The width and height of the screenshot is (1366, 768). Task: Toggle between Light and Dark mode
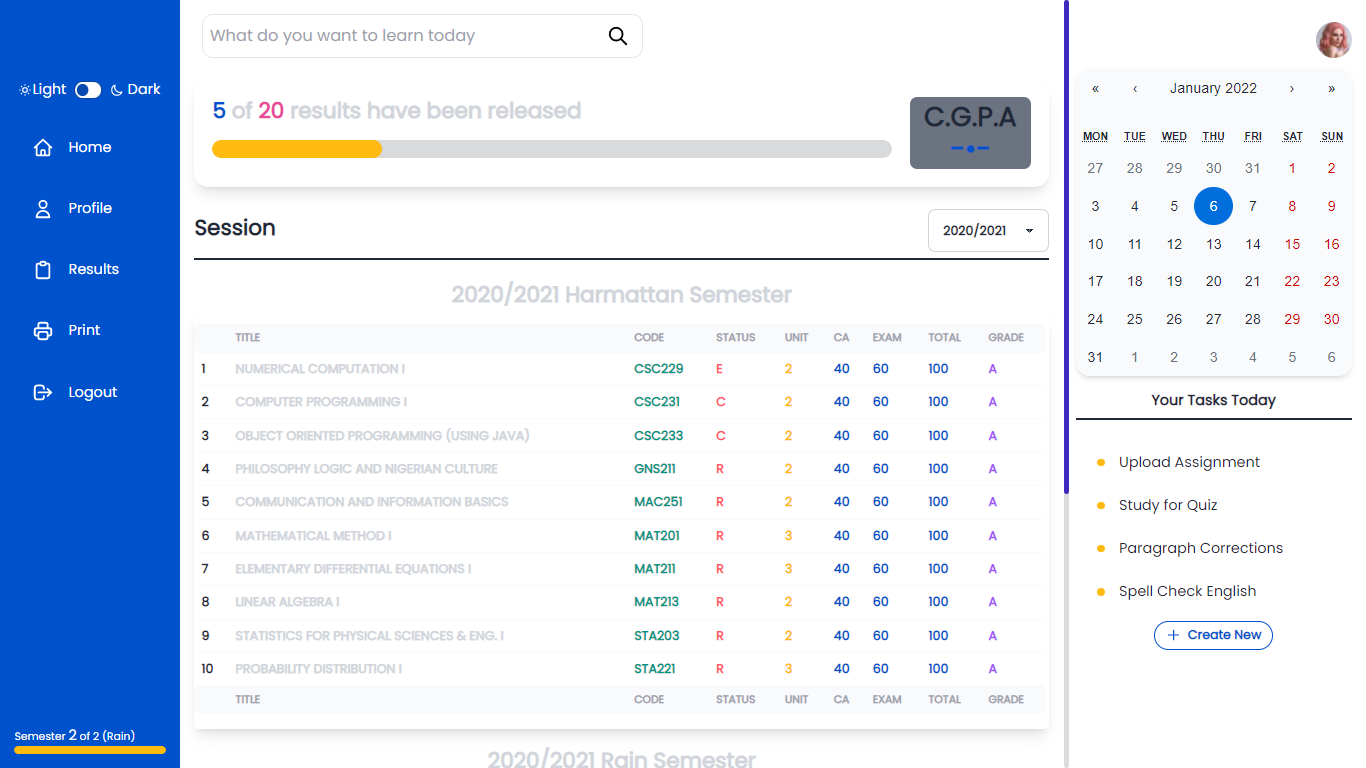[88, 89]
